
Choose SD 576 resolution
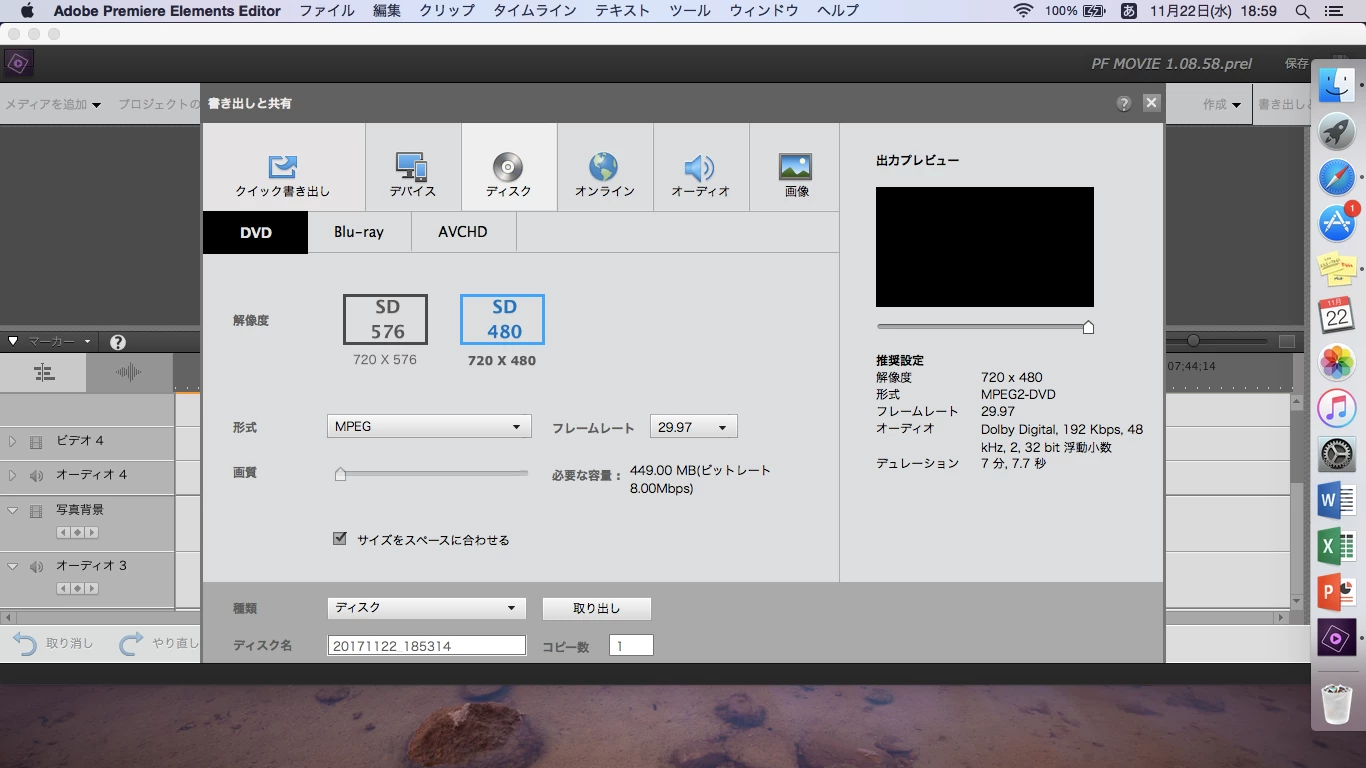pos(385,319)
